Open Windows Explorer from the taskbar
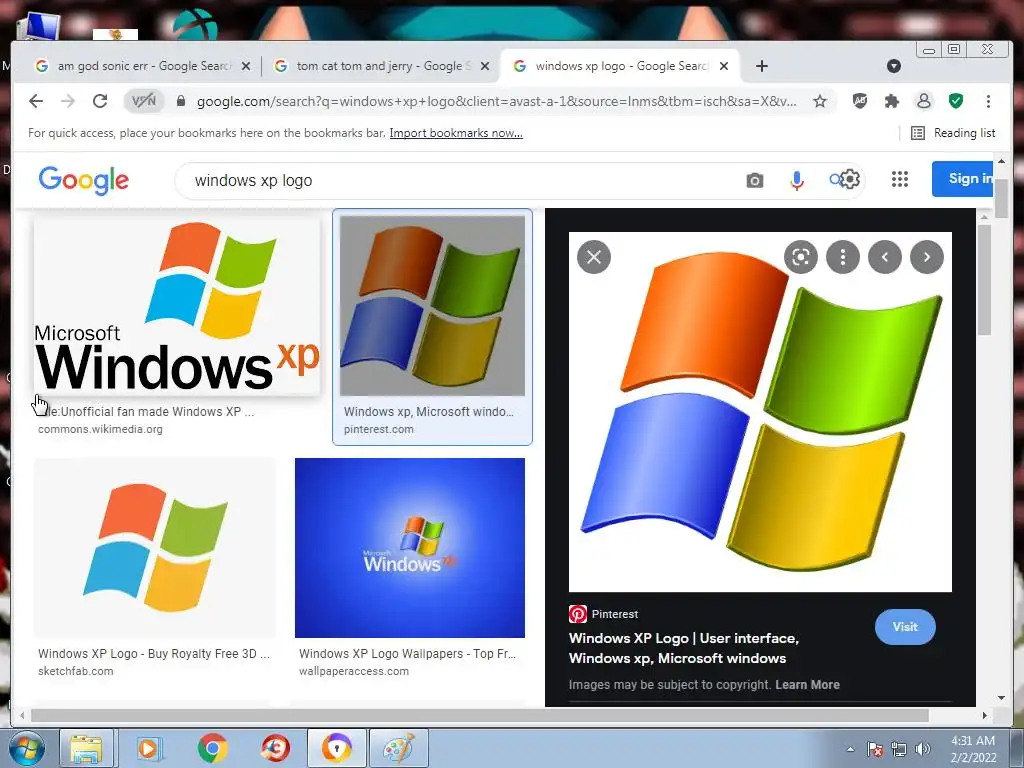The width and height of the screenshot is (1024, 768). [x=86, y=748]
